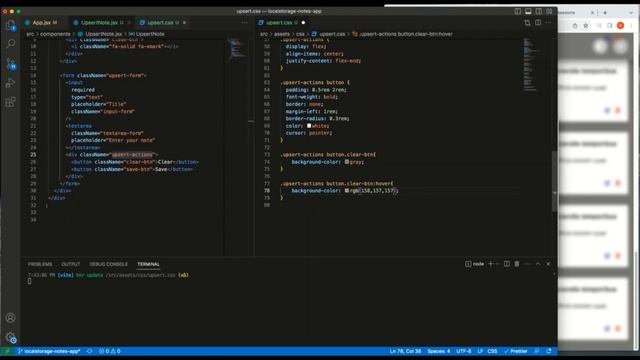The image size is (640, 360).
Task: Click 'assets' in right breadcrumb
Action: [282, 34]
